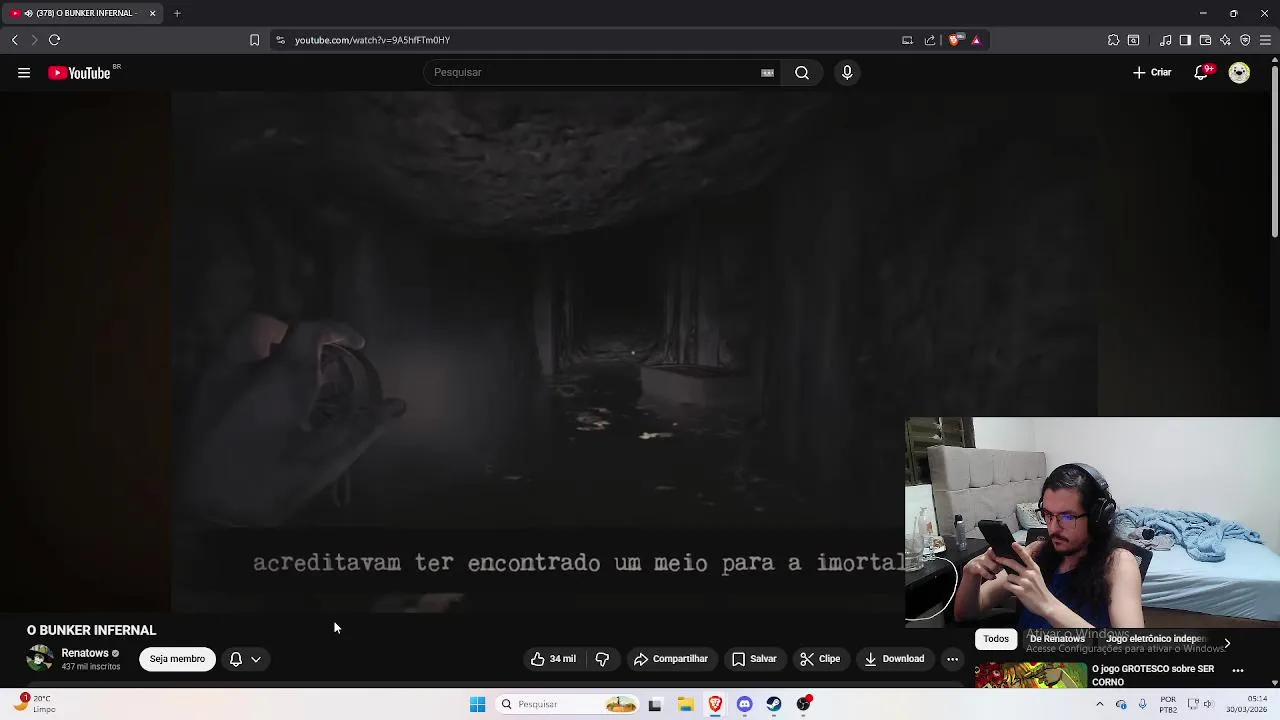Open the Leo AI sparkle icon
1280x720 pixels.
tap(1225, 40)
